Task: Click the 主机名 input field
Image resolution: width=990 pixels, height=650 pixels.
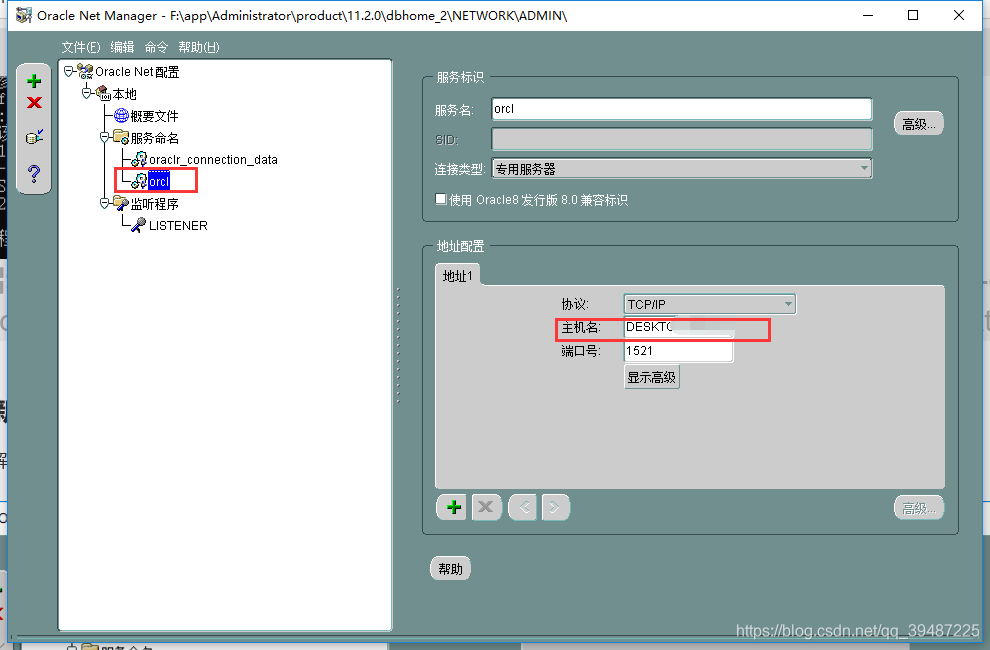Action: click(x=679, y=327)
